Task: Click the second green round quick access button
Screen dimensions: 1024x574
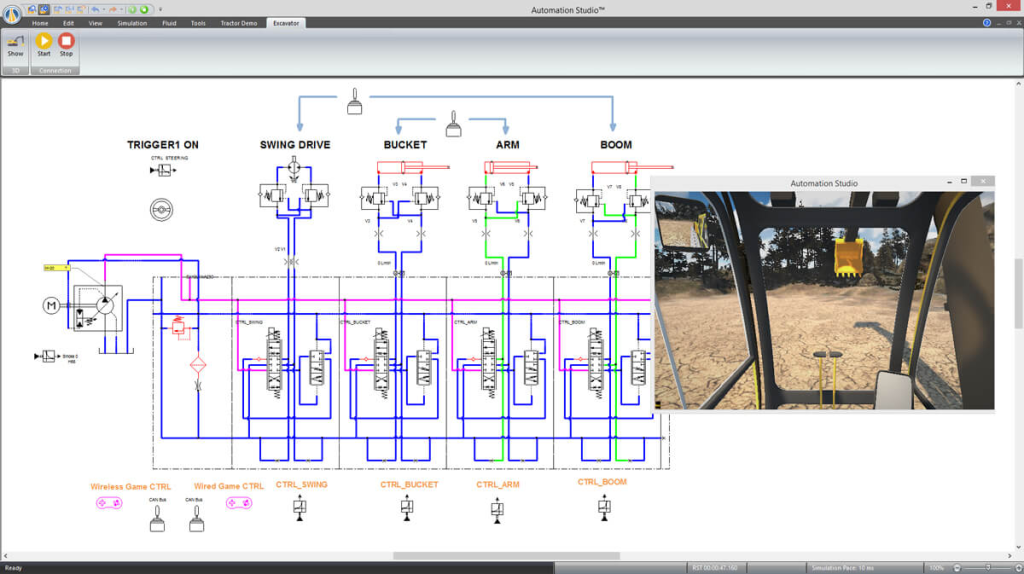Action: click(x=145, y=9)
